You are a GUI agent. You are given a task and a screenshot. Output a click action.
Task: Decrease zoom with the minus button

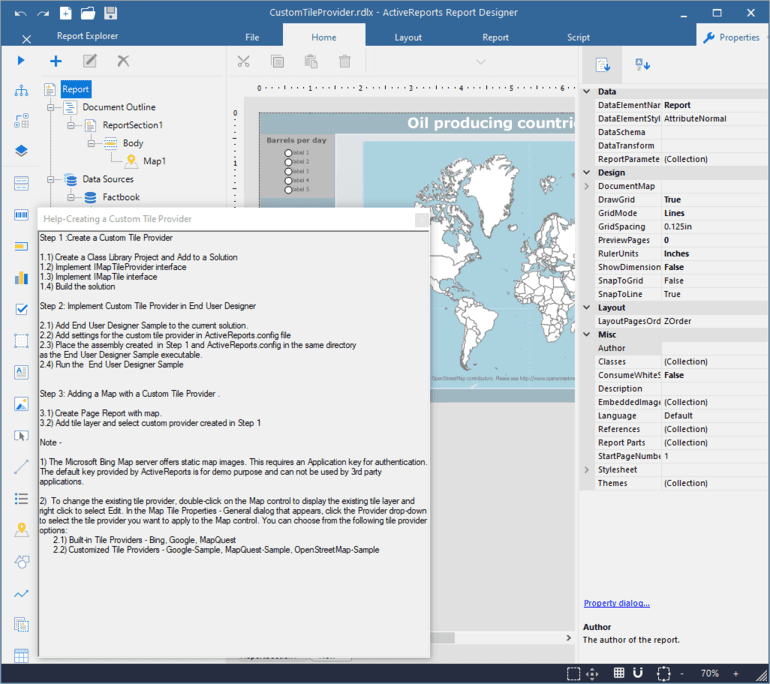[682, 673]
